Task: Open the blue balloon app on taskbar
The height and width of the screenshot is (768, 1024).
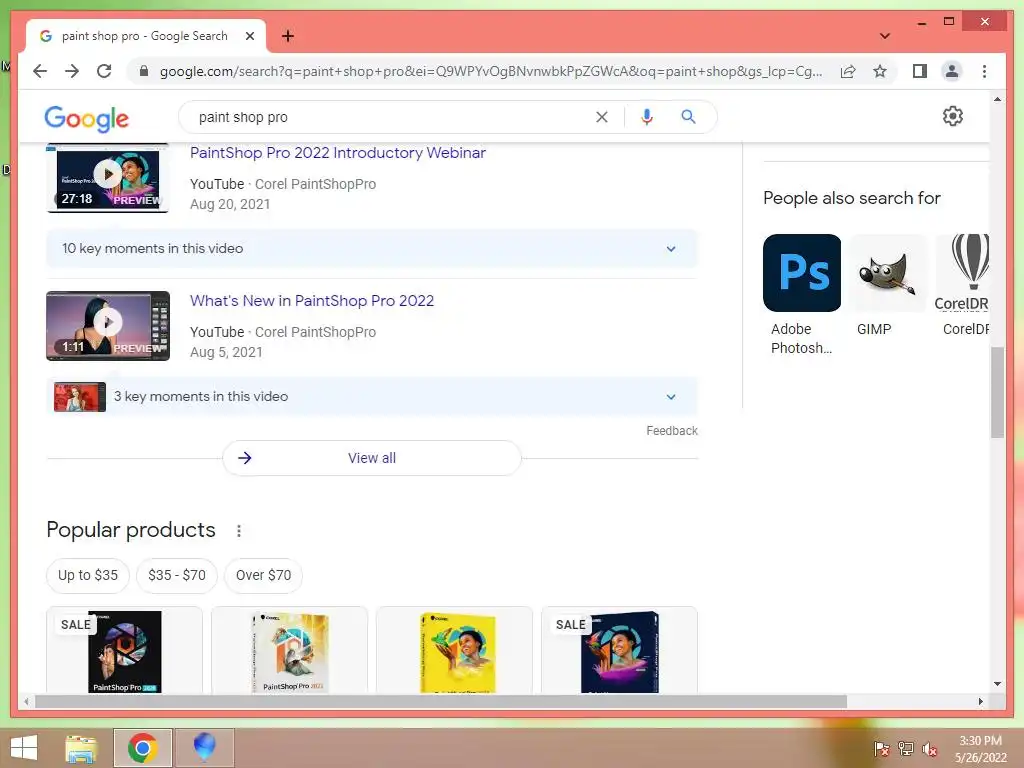Action: pyautogui.click(x=204, y=748)
